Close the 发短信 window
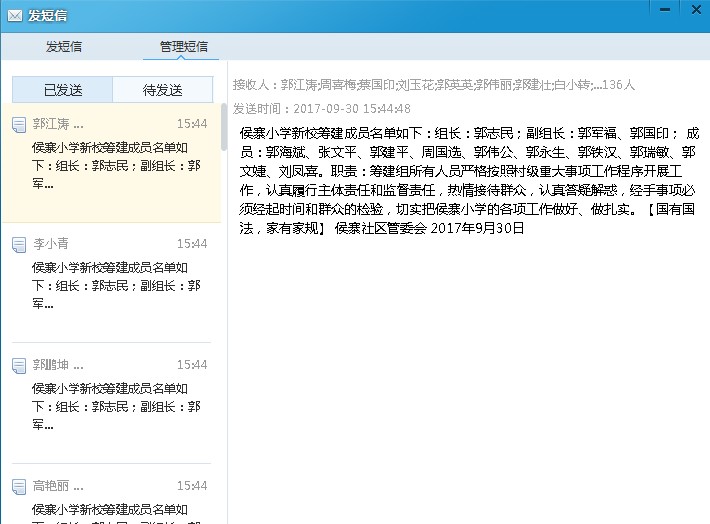This screenshot has height=524, width=710. pos(696,9)
